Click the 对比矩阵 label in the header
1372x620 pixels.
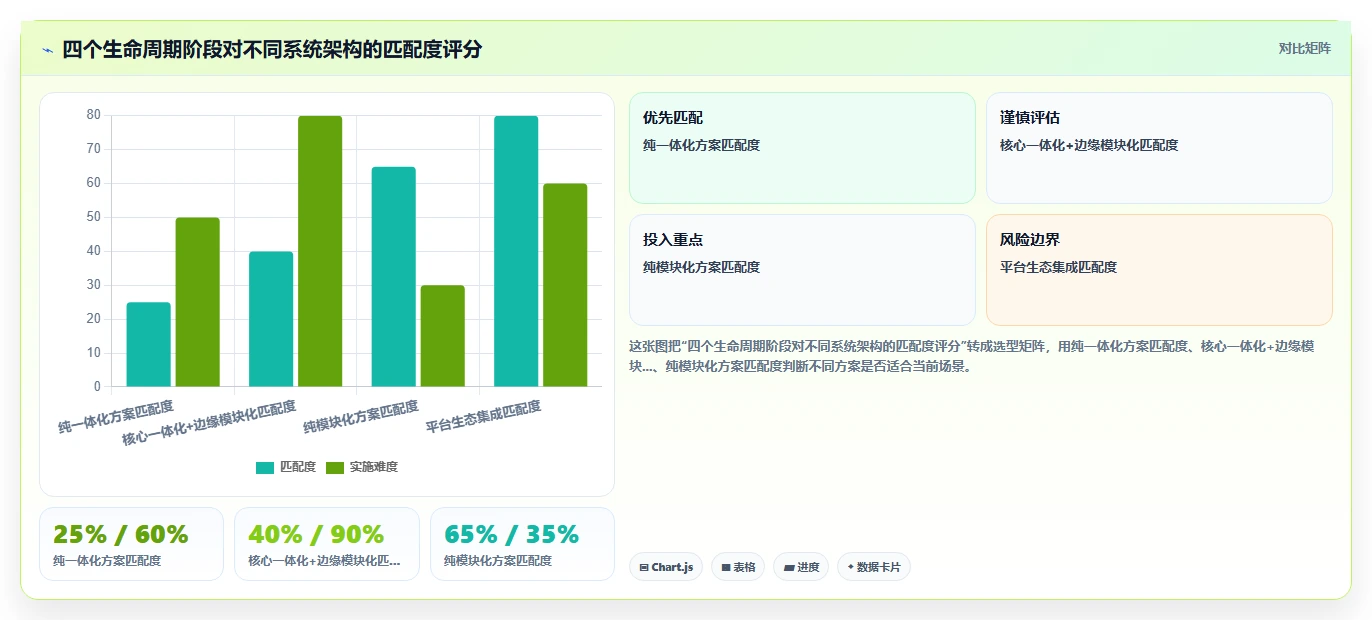point(1305,48)
